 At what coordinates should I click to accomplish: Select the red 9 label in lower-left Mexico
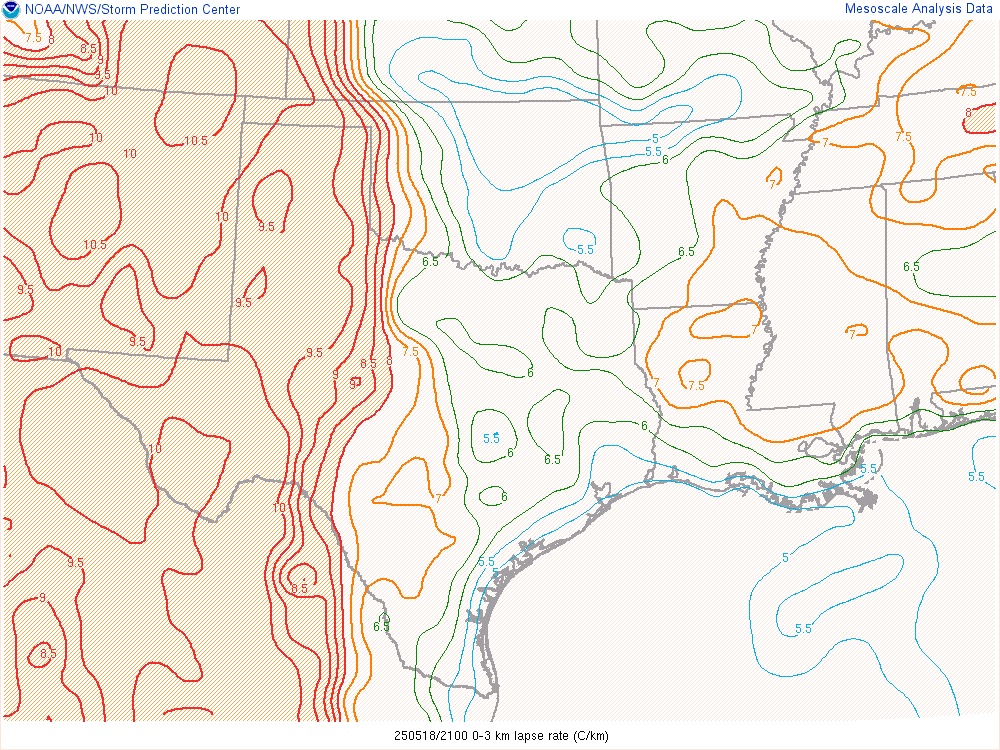(x=42, y=598)
